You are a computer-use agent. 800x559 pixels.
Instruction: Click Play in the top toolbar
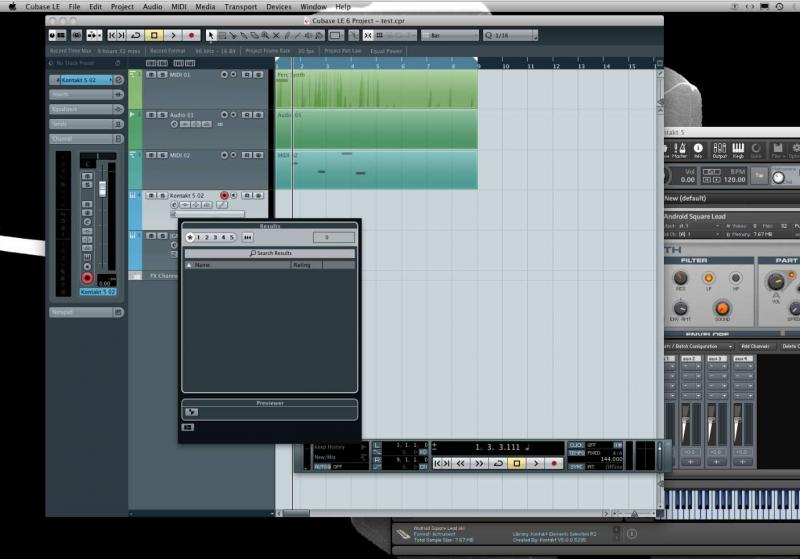click(x=173, y=35)
